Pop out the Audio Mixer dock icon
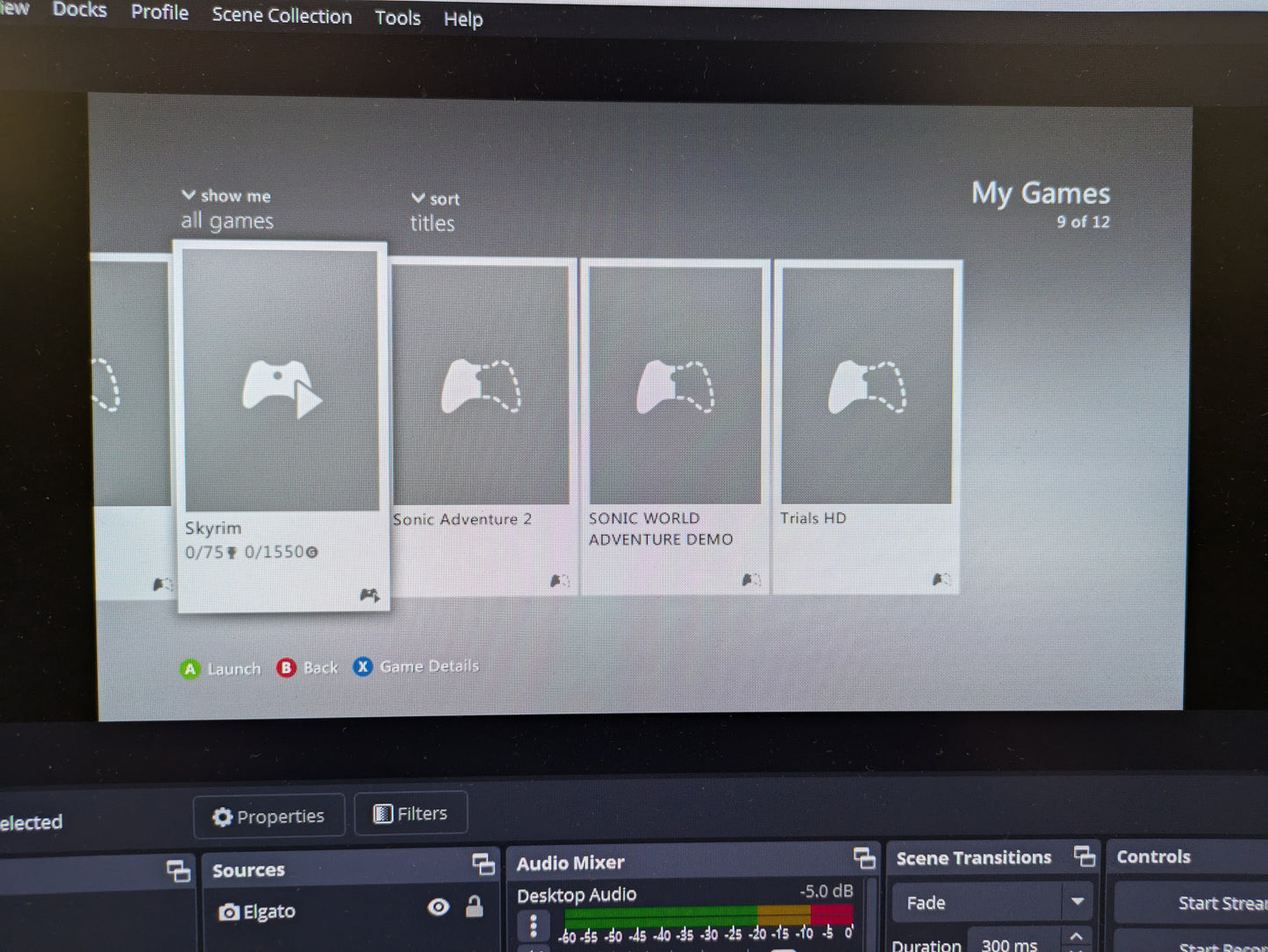1268x952 pixels. click(x=864, y=858)
